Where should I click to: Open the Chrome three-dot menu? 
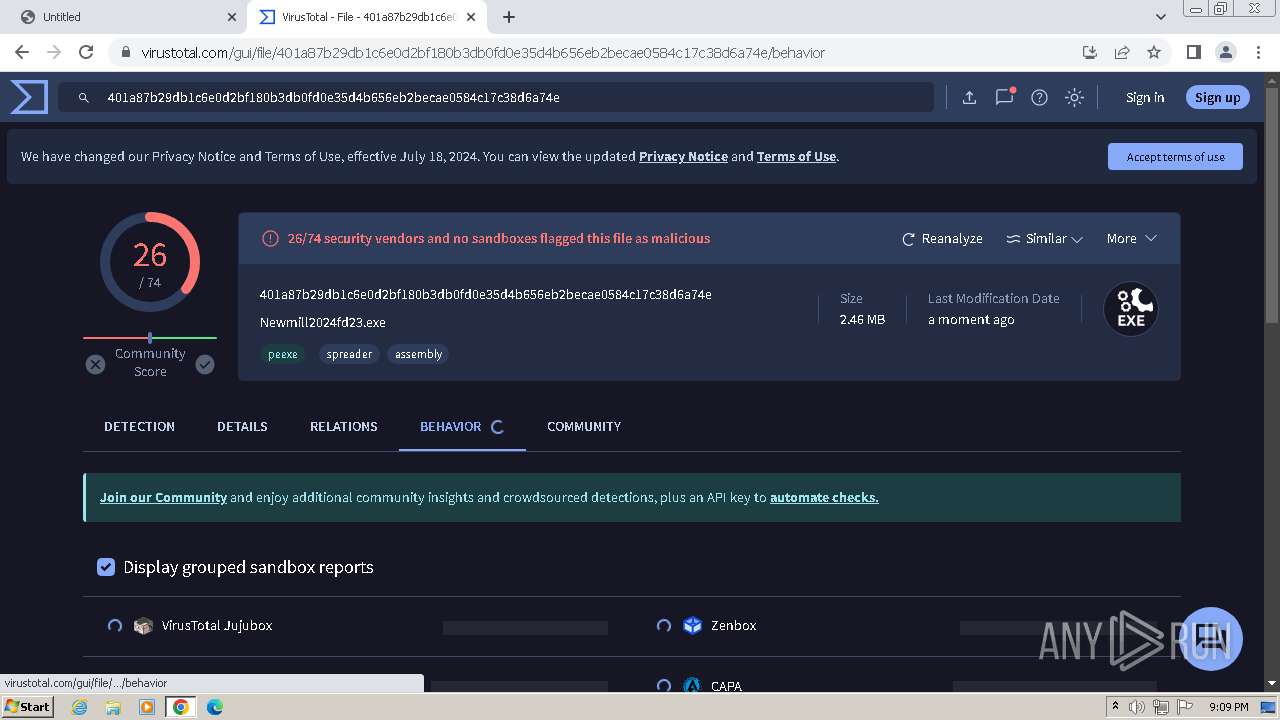pyautogui.click(x=1258, y=52)
